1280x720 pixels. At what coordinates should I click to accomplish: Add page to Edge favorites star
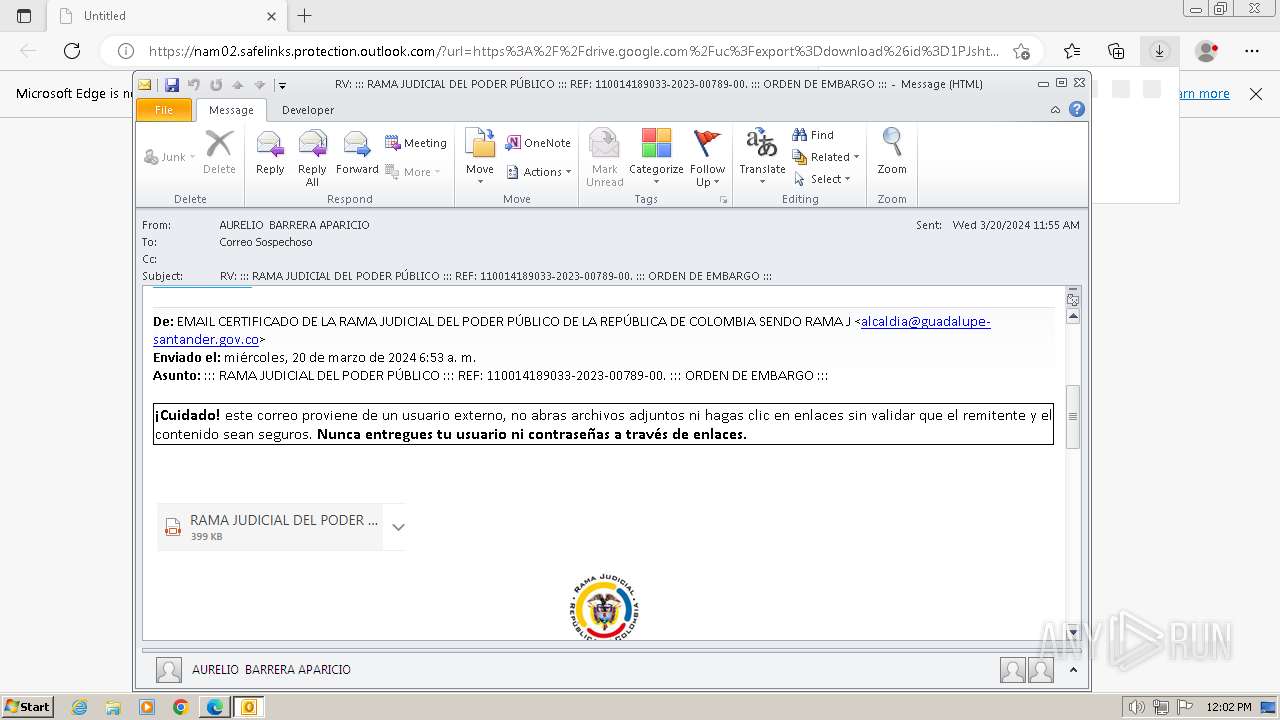point(1021,51)
